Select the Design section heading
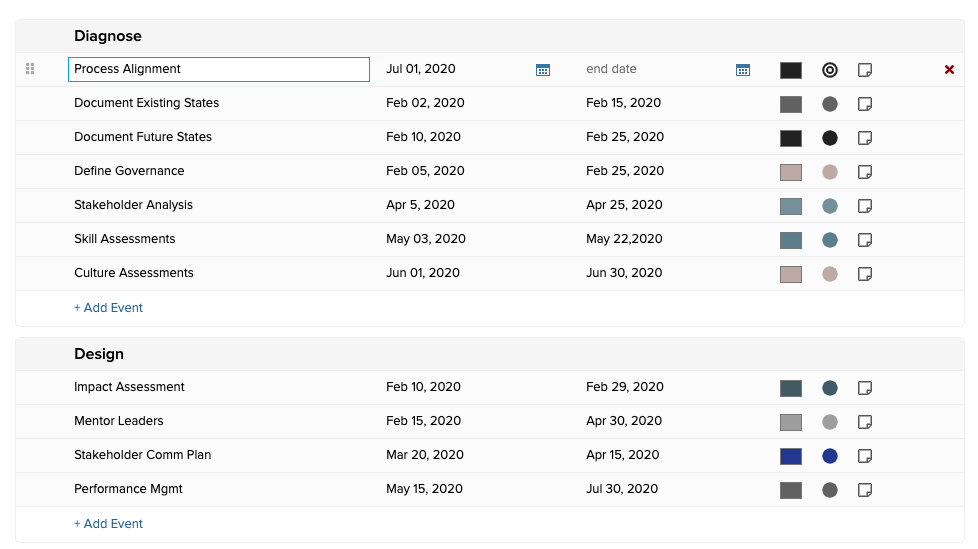 point(99,354)
